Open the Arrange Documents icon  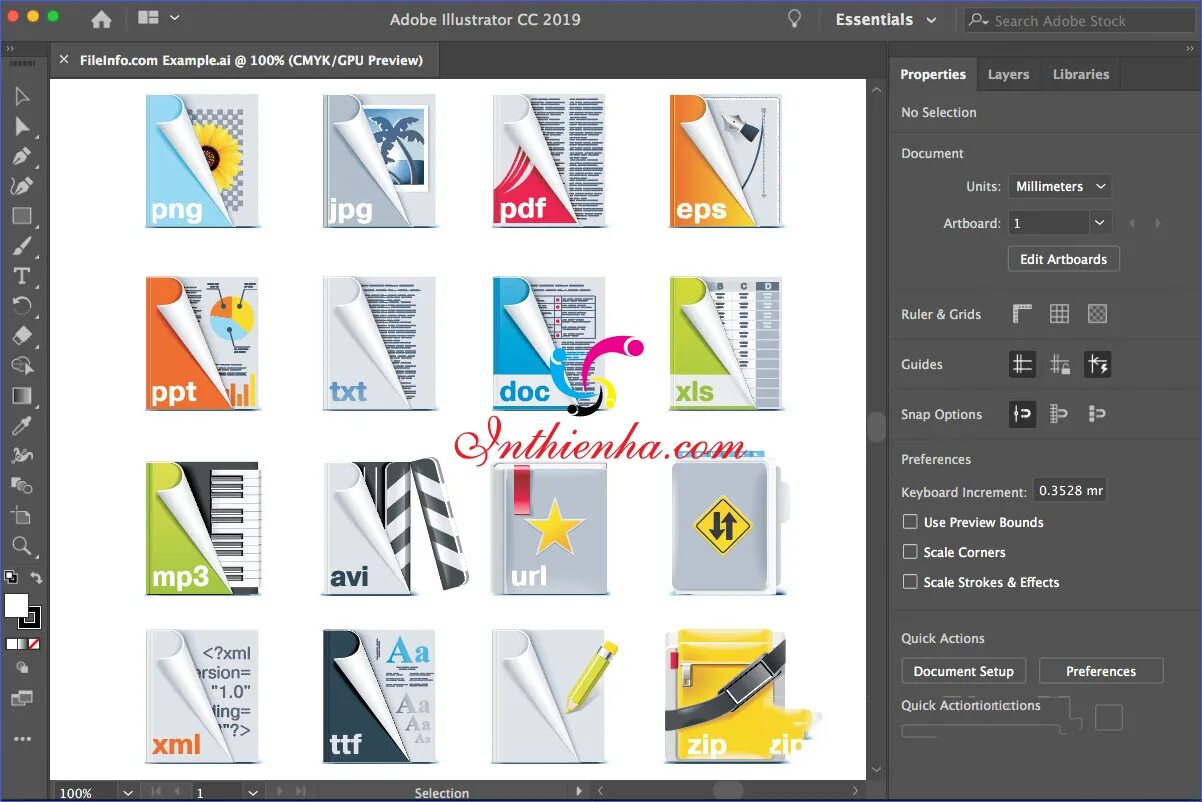pyautogui.click(x=148, y=18)
